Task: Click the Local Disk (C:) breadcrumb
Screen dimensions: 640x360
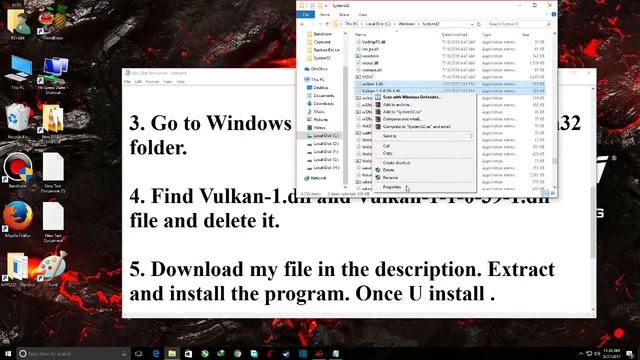Action: tap(378, 24)
